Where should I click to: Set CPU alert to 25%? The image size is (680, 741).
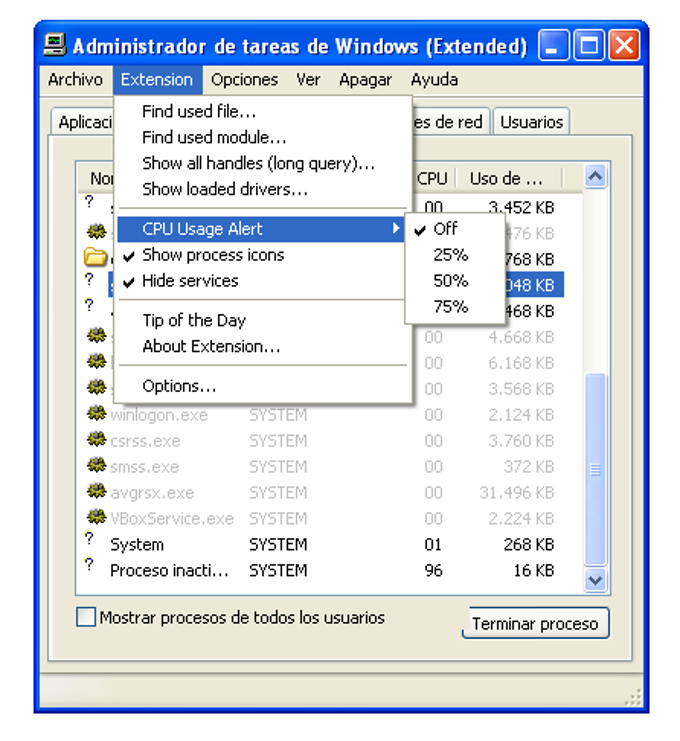455,255
